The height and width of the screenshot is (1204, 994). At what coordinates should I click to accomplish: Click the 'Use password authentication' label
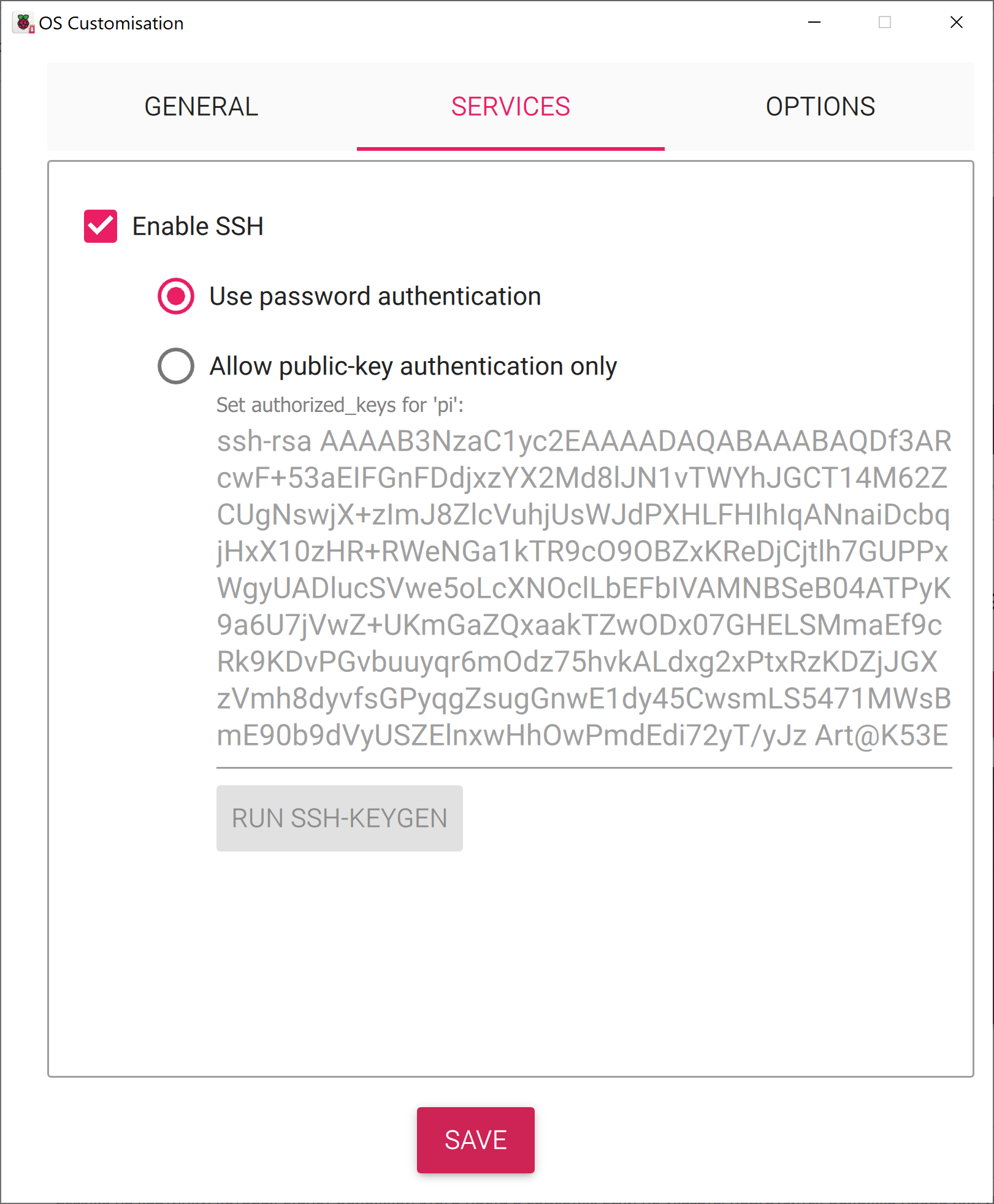(x=375, y=296)
